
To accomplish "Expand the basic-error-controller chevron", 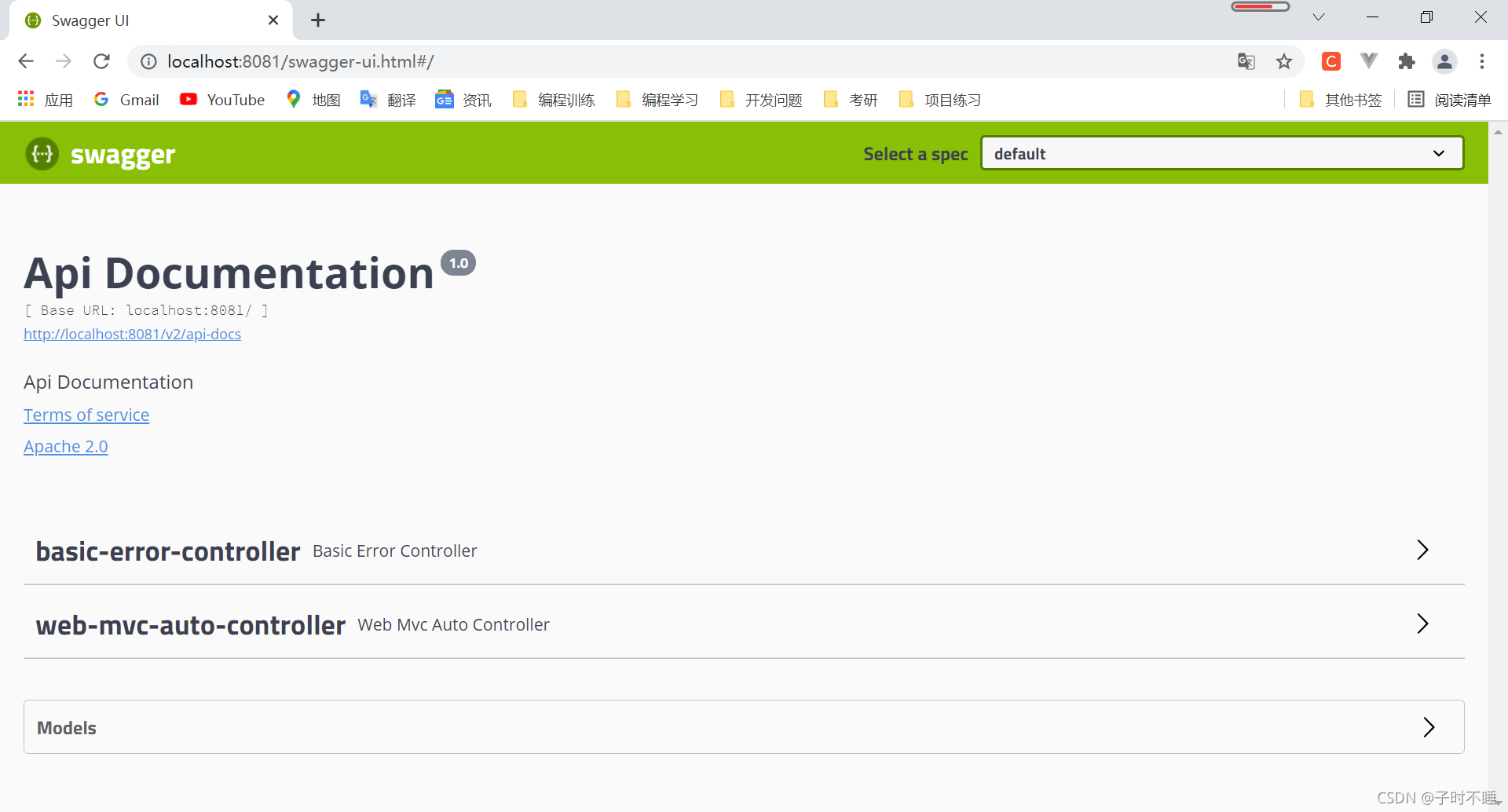I will 1422,550.
